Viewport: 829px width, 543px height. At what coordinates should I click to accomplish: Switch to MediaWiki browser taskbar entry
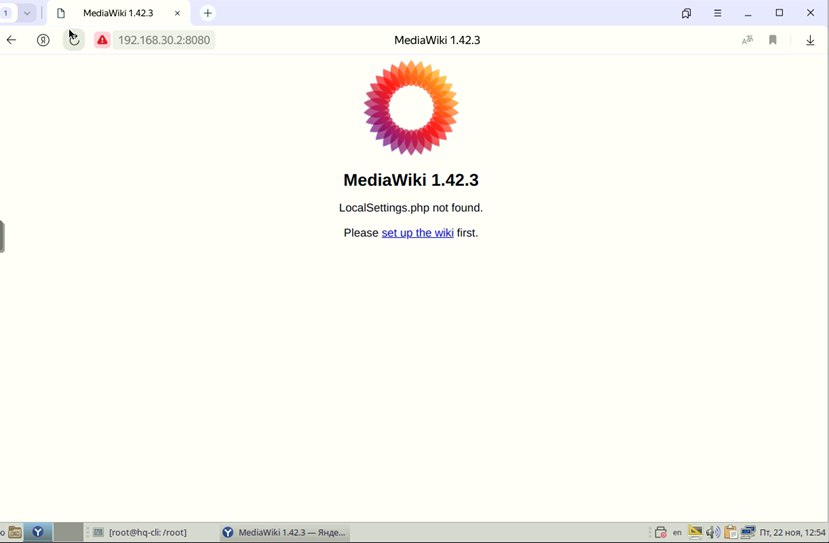coord(285,532)
